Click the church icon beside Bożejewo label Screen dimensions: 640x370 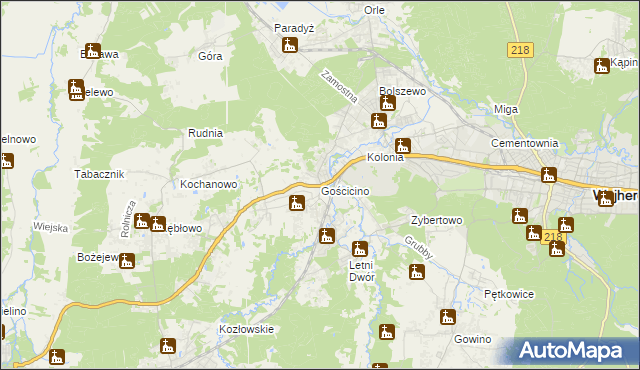[x=127, y=261]
